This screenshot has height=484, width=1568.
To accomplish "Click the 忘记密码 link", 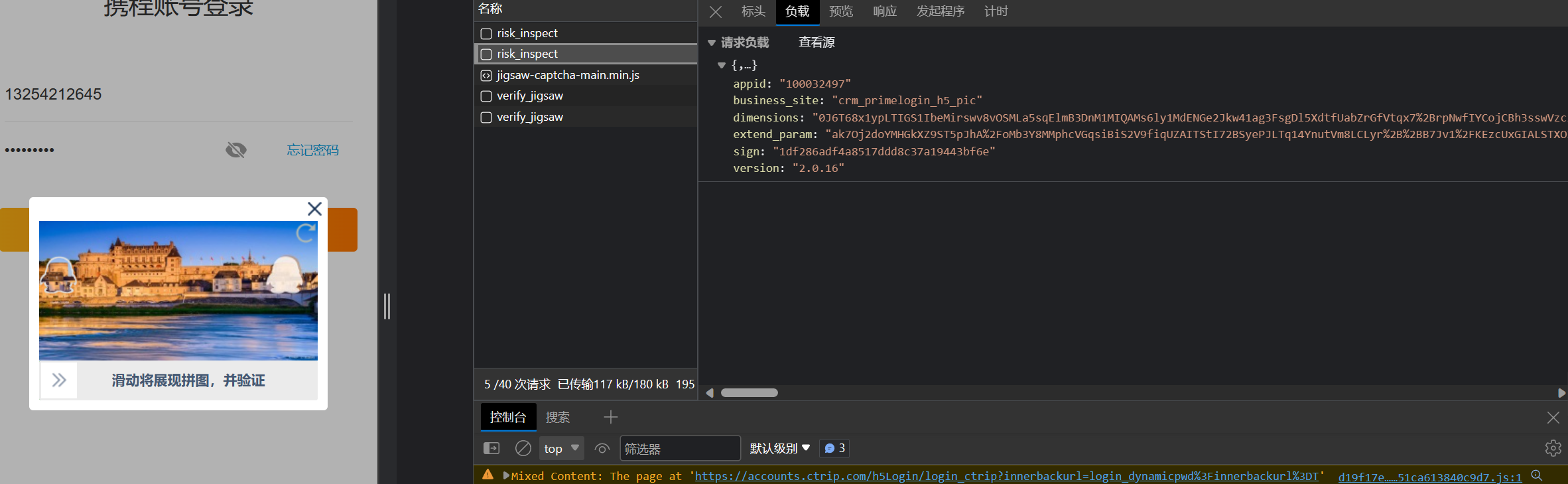I will 313,150.
